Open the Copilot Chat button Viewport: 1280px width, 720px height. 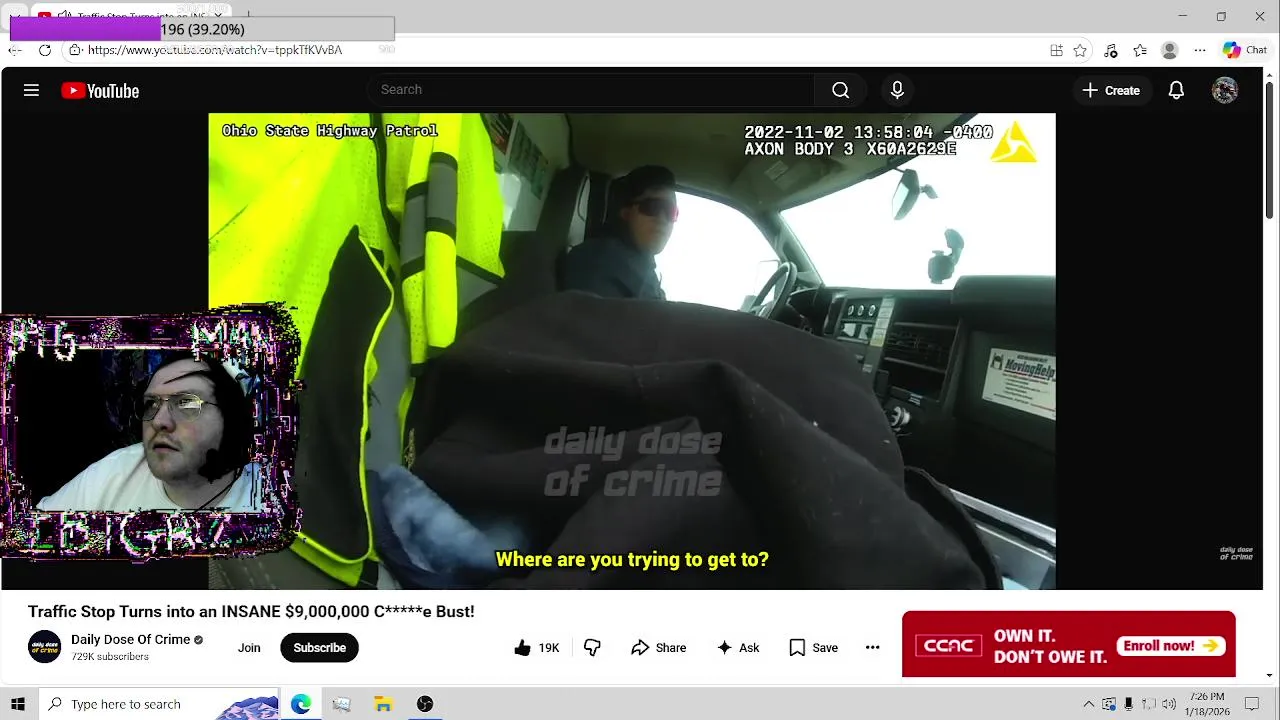click(x=1245, y=50)
